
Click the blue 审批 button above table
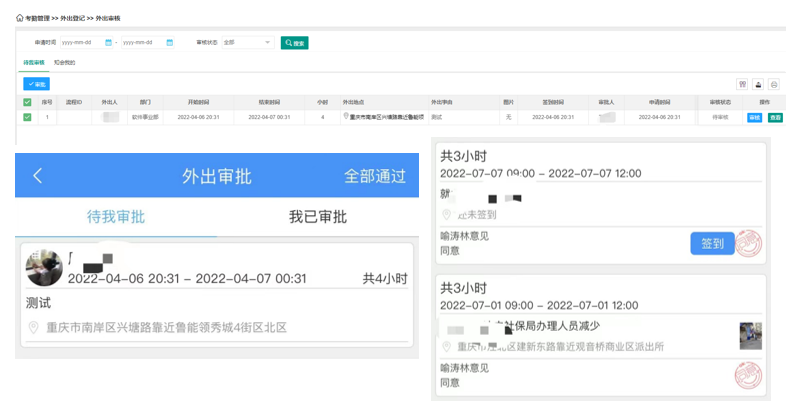point(36,84)
